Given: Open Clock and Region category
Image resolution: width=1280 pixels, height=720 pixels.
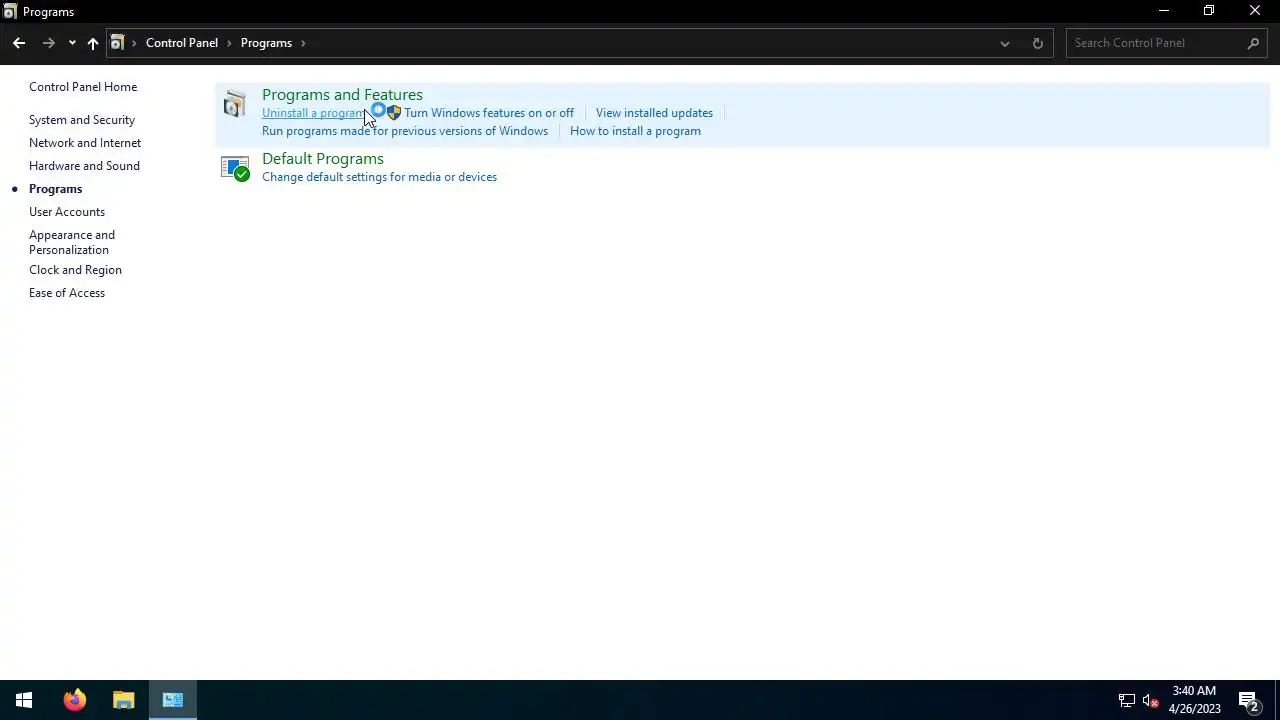Looking at the screenshot, I should pos(75,270).
